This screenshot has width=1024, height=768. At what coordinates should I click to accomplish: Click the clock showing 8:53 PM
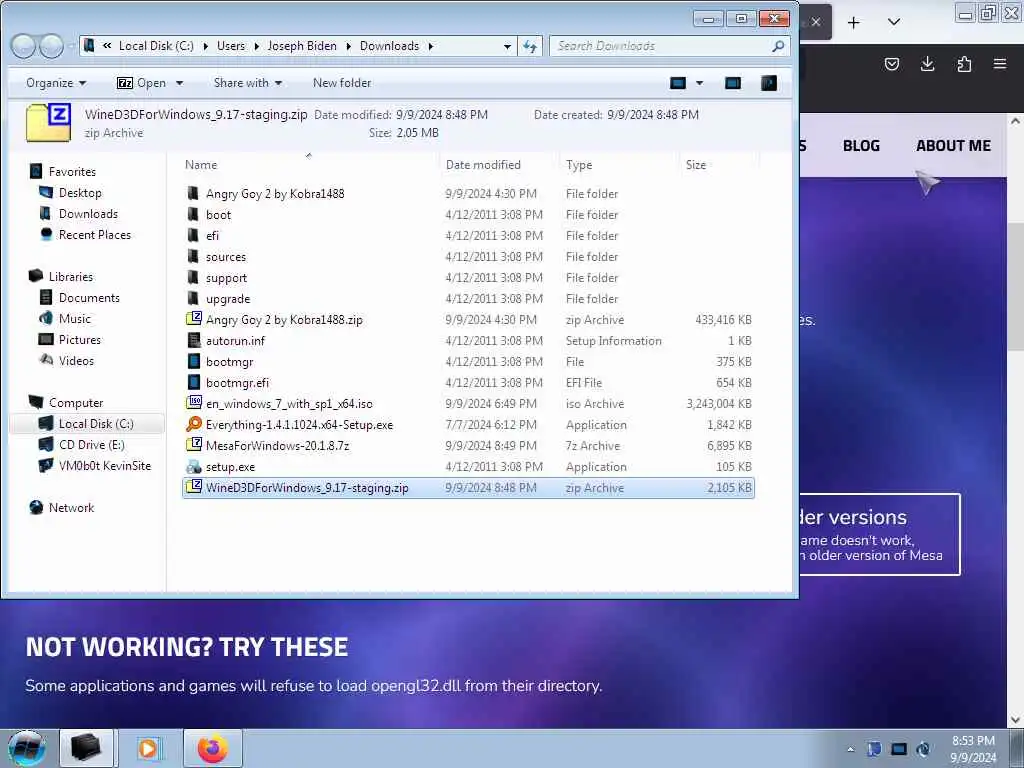coord(973,741)
